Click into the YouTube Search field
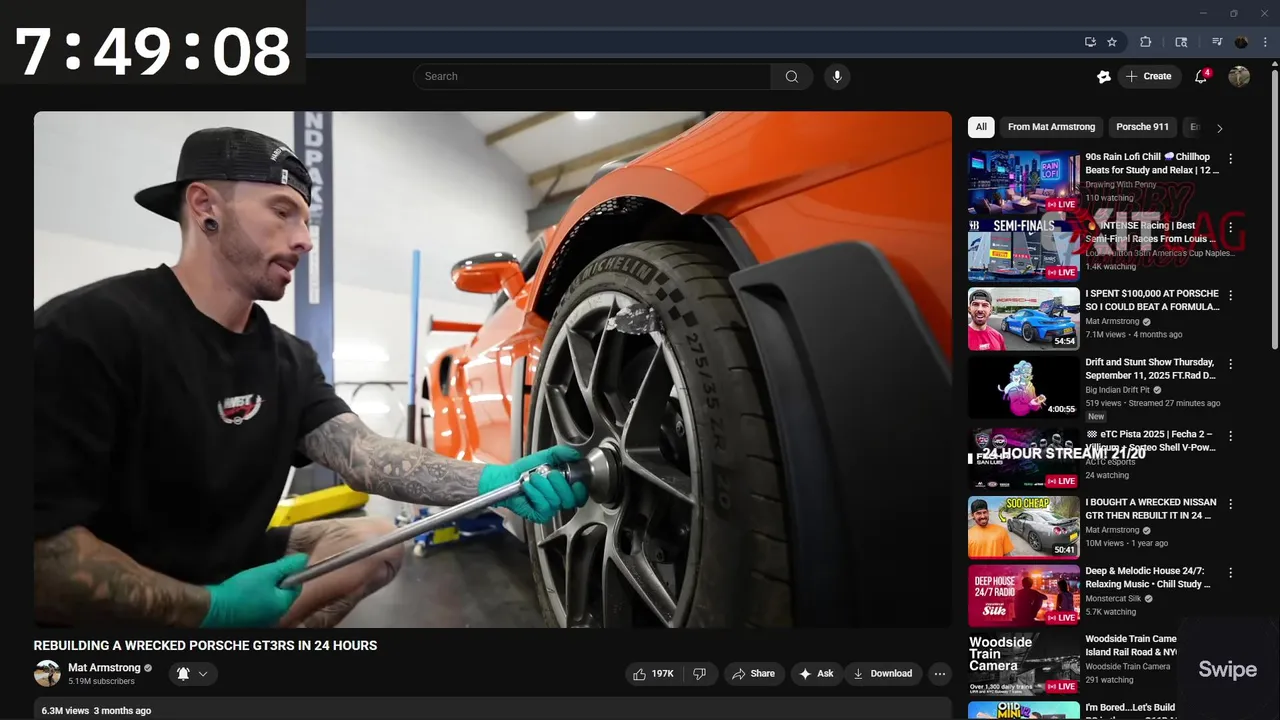This screenshot has width=1280, height=720. pos(592,76)
